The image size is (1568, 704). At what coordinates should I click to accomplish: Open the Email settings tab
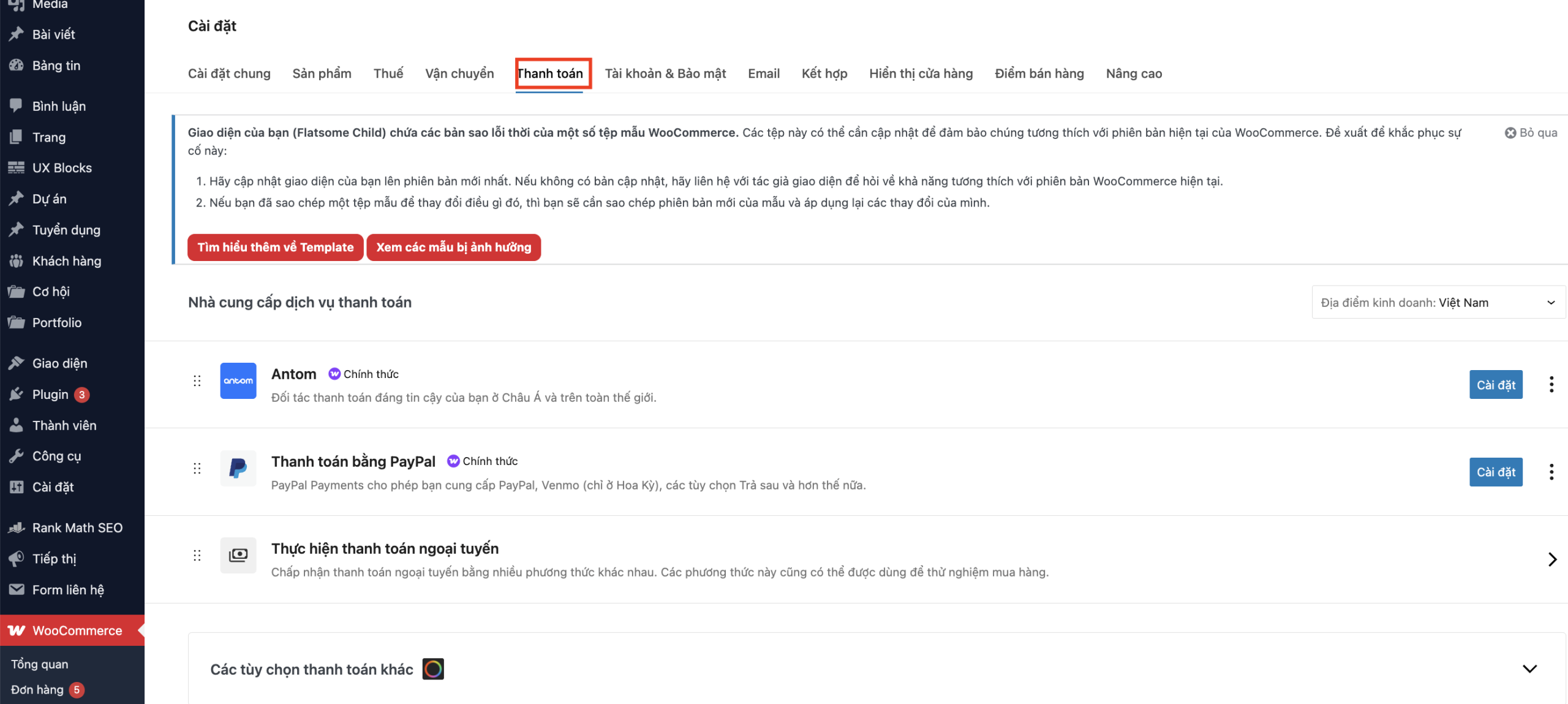tap(763, 74)
